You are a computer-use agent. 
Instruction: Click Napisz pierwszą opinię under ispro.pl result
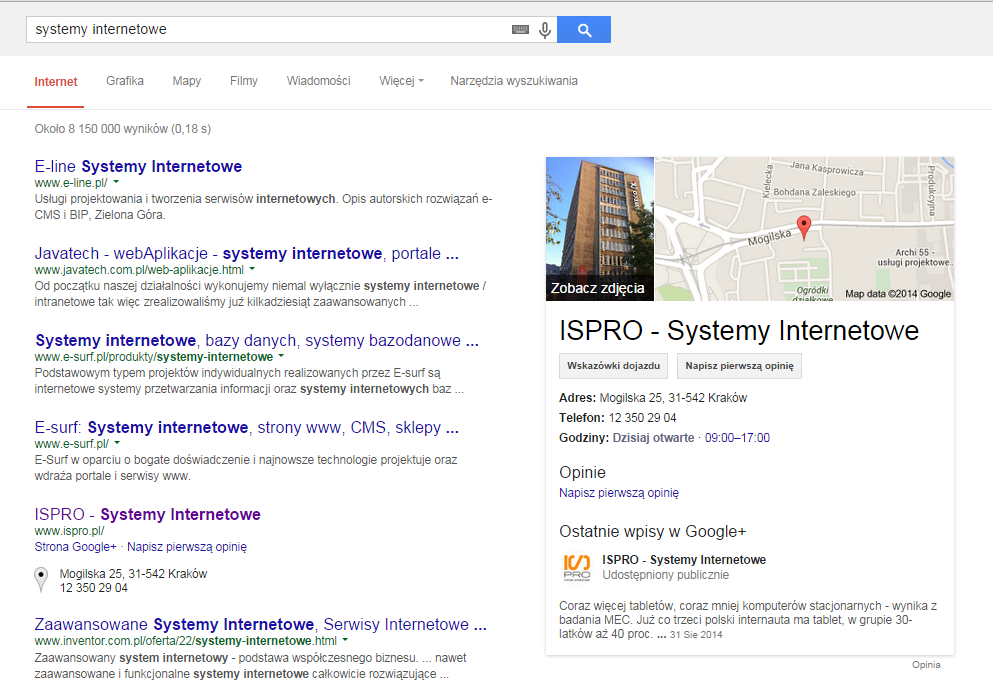(187, 546)
